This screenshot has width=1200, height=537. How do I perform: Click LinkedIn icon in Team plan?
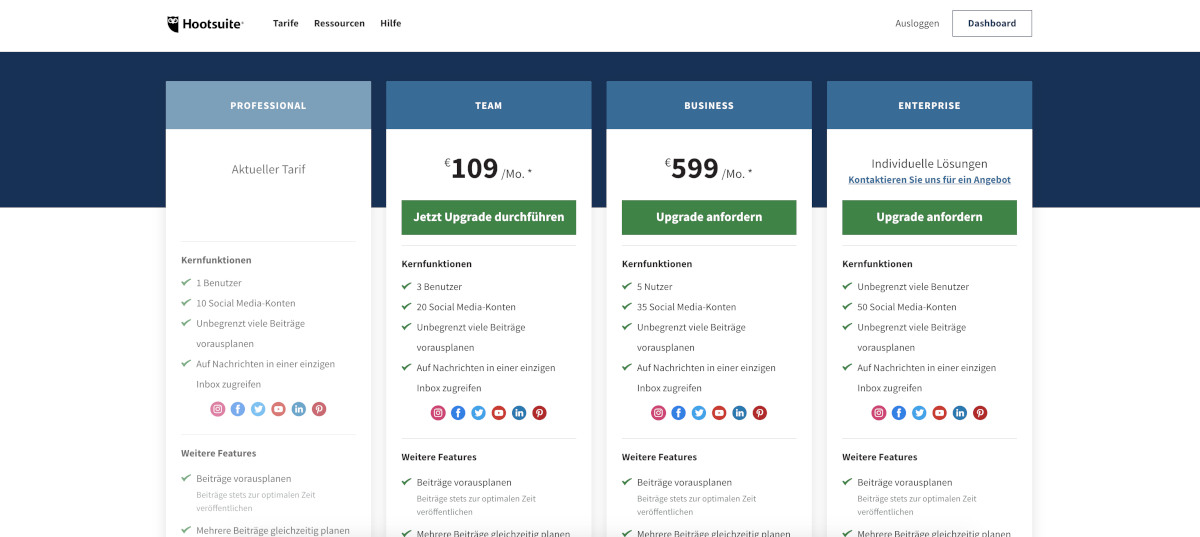point(519,413)
